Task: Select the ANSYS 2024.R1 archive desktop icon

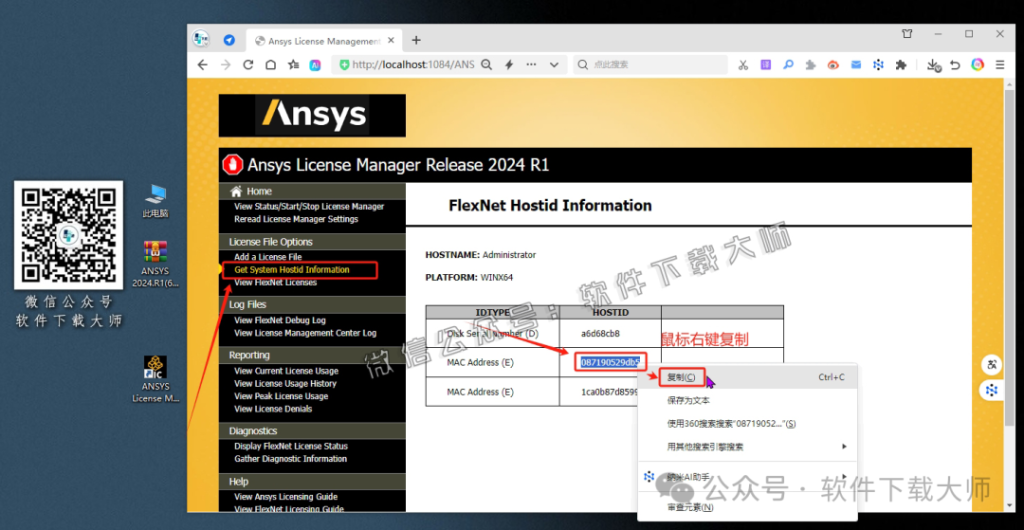Action: point(155,264)
